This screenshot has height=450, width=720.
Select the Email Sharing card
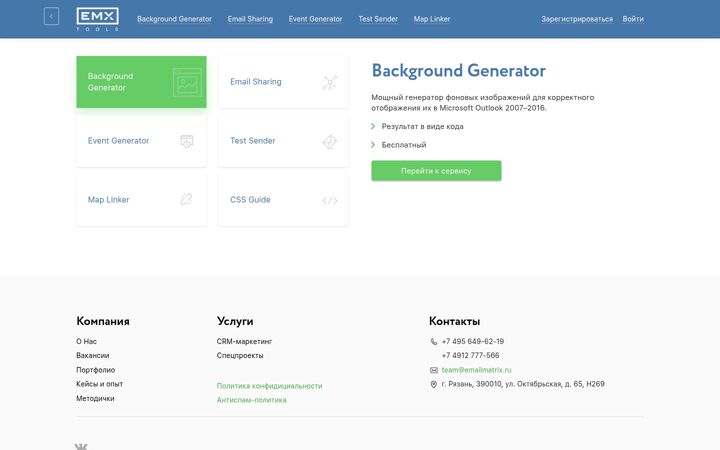pos(283,82)
